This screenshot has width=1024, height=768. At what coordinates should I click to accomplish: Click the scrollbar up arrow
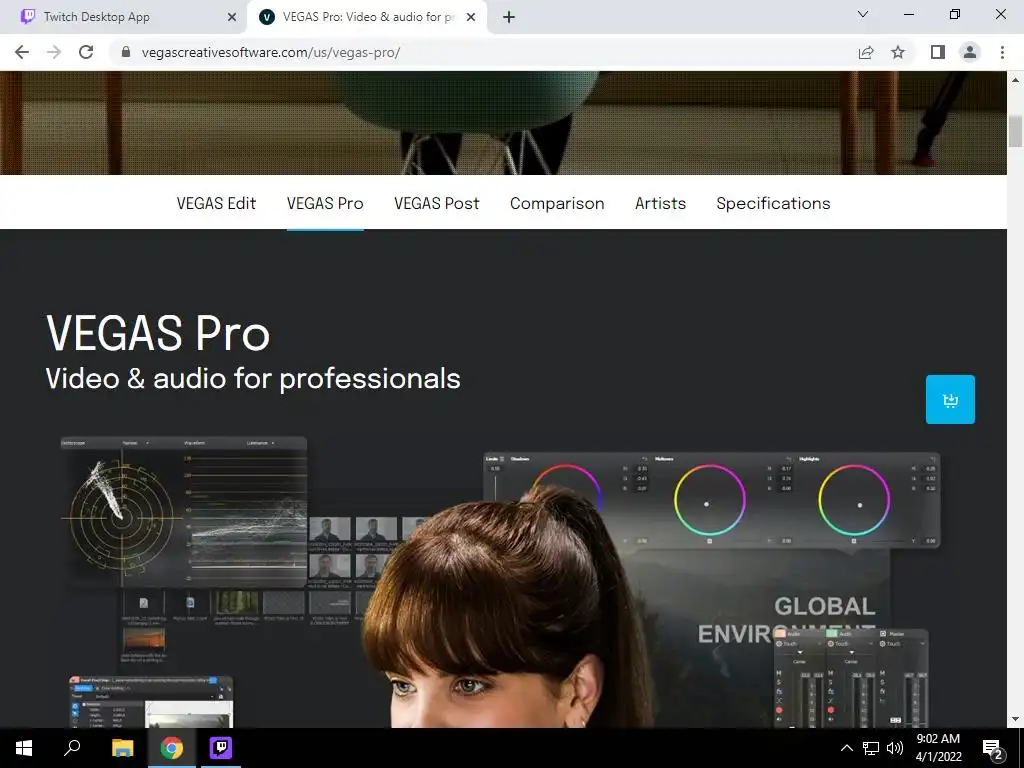tap(1015, 80)
